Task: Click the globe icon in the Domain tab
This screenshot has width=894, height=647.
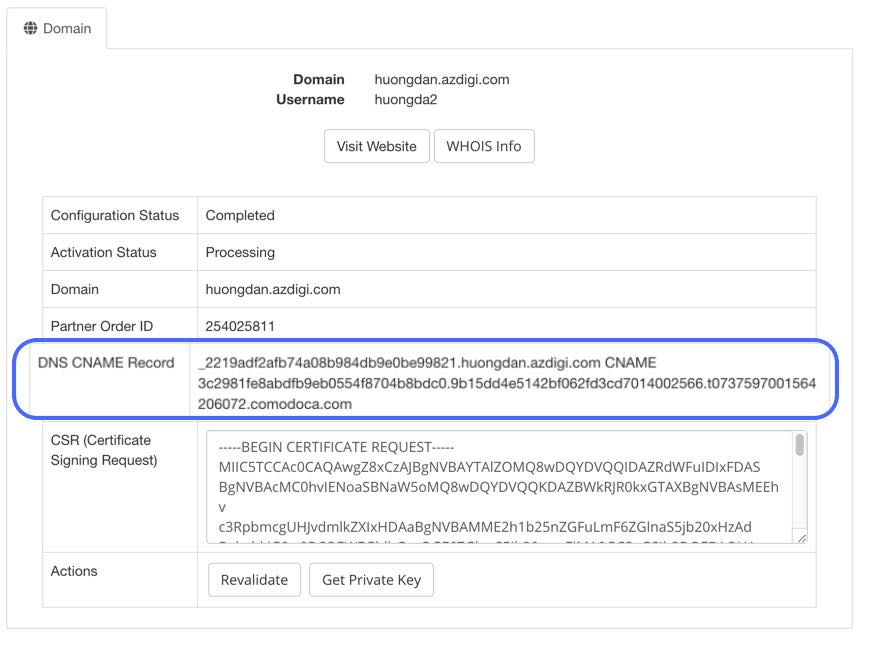Action: pos(30,29)
